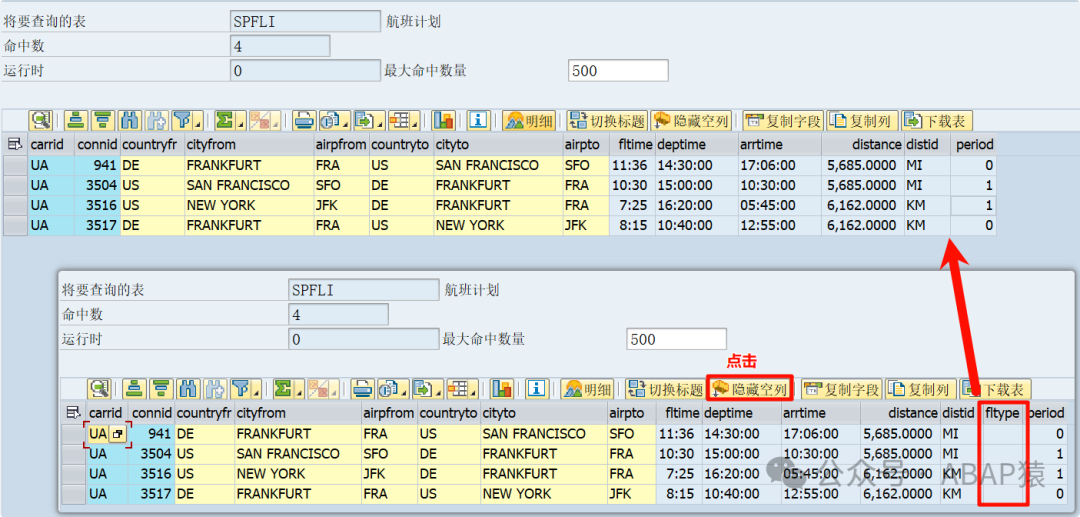
Task: Click Print icon in lower window toolbar
Action: (x=362, y=389)
